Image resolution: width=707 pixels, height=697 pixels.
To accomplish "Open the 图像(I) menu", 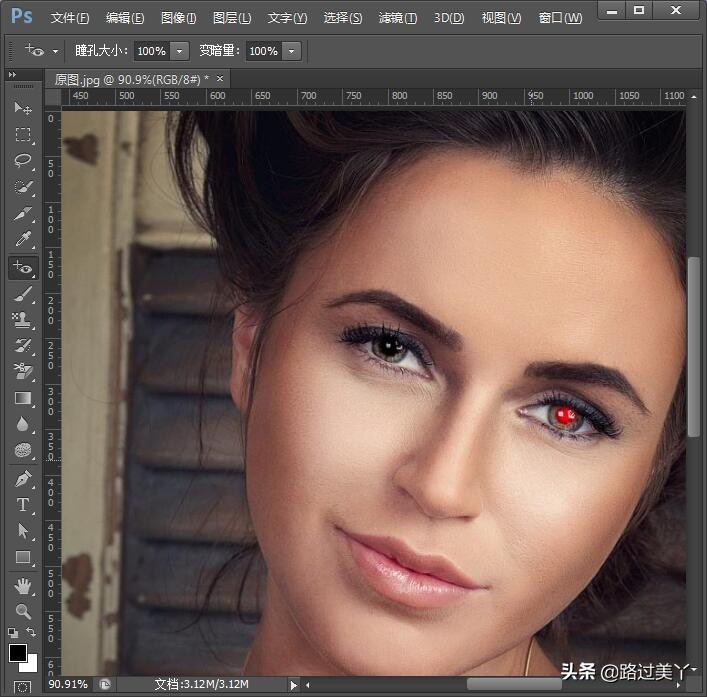I will coord(179,18).
